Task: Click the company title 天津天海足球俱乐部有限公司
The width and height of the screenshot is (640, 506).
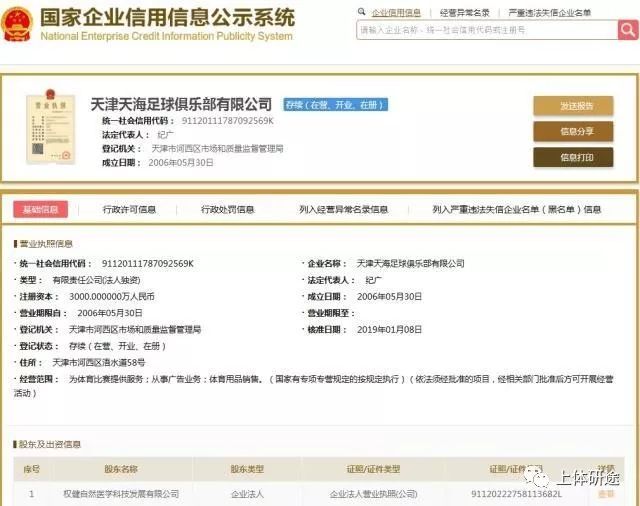Action: tap(181, 104)
